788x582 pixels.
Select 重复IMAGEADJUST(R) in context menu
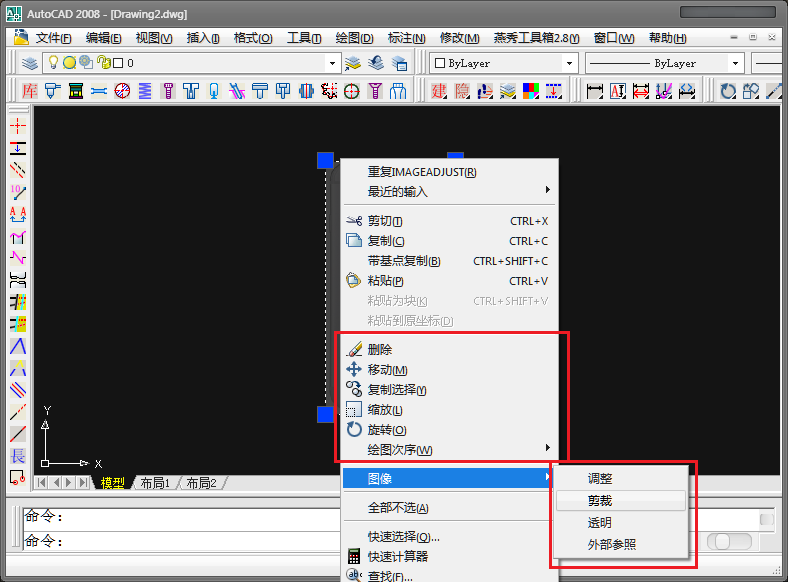pyautogui.click(x=450, y=172)
